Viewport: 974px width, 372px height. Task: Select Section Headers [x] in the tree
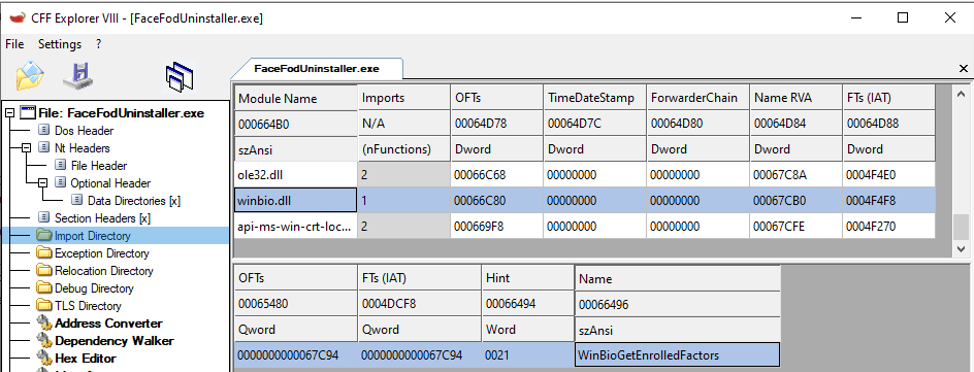click(102, 218)
